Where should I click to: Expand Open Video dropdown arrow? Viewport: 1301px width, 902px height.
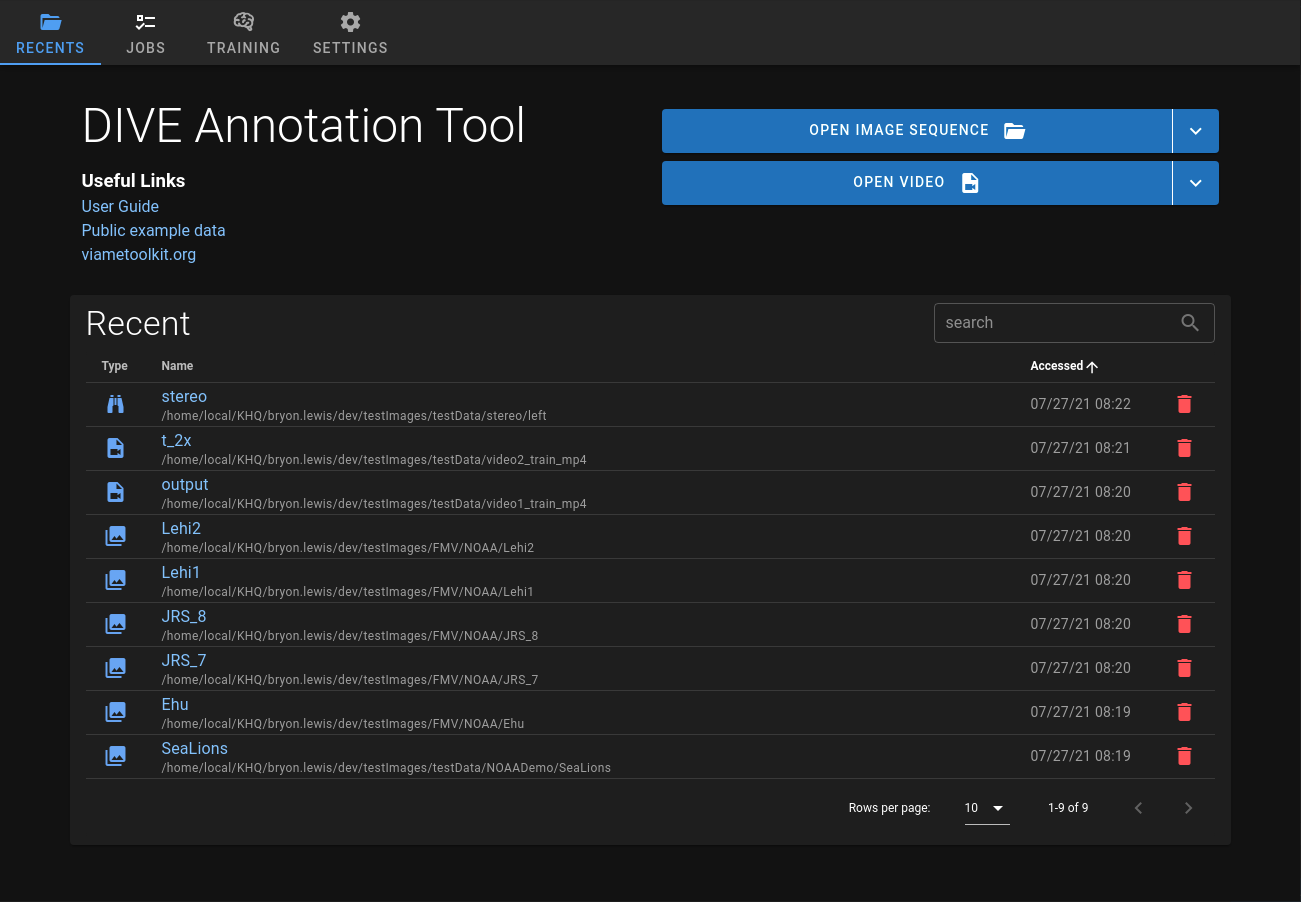1196,183
